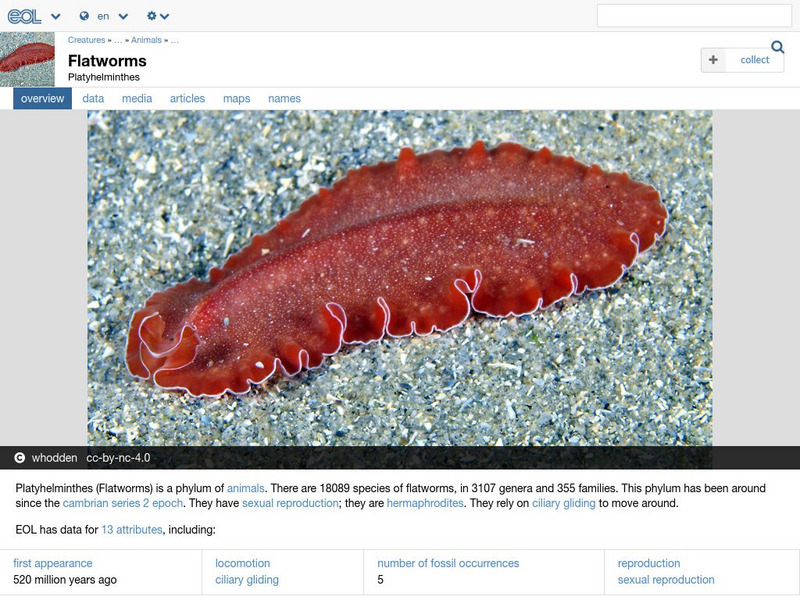Image resolution: width=800 pixels, height=600 pixels.
Task: Click the copyright icon below the flatworm photo
Action: [17, 456]
